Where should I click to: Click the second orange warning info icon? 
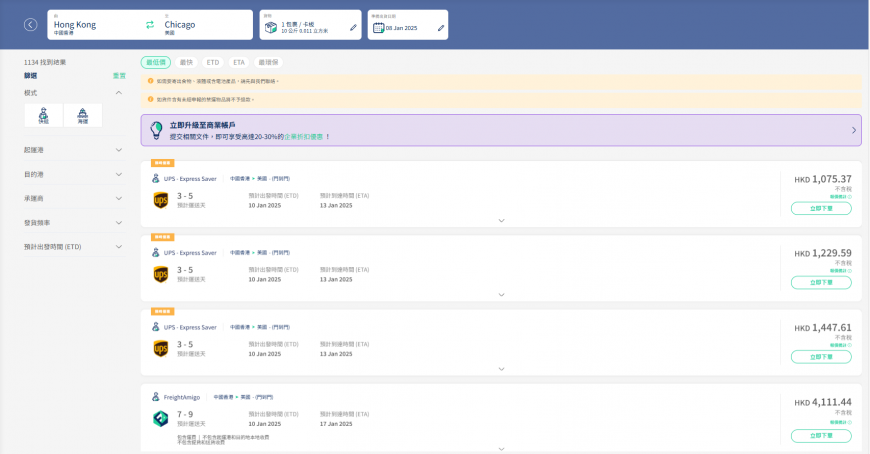tap(150, 99)
